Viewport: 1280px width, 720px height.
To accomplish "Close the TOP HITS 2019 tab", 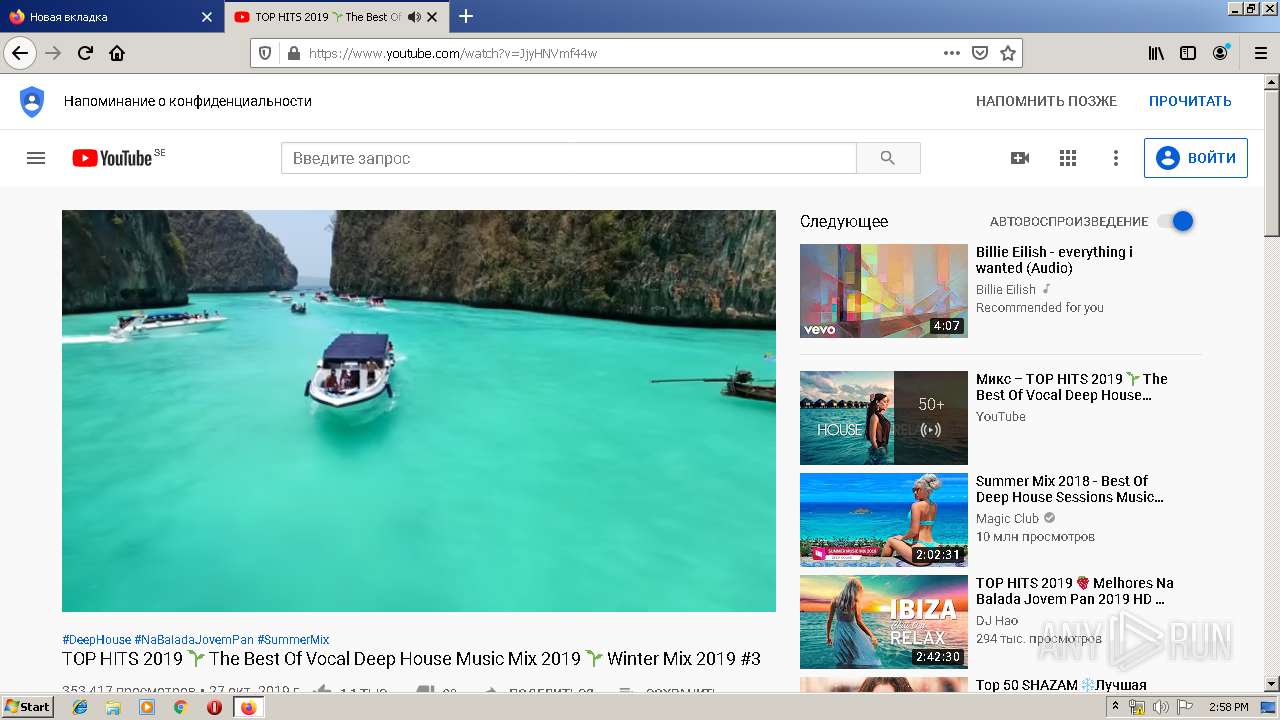I will [432, 17].
